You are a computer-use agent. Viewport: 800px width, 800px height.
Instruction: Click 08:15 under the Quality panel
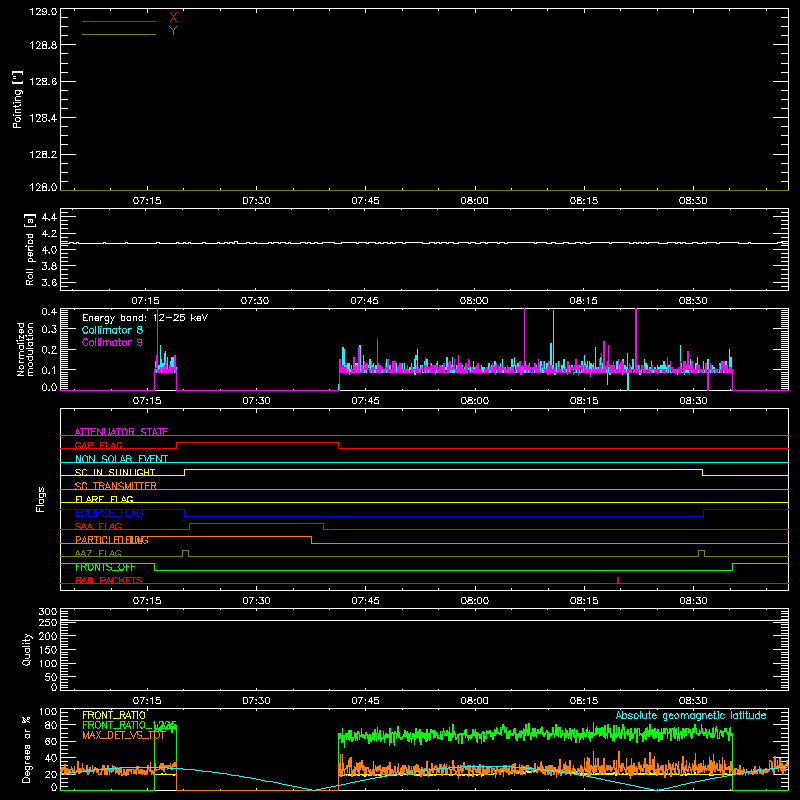(x=584, y=701)
